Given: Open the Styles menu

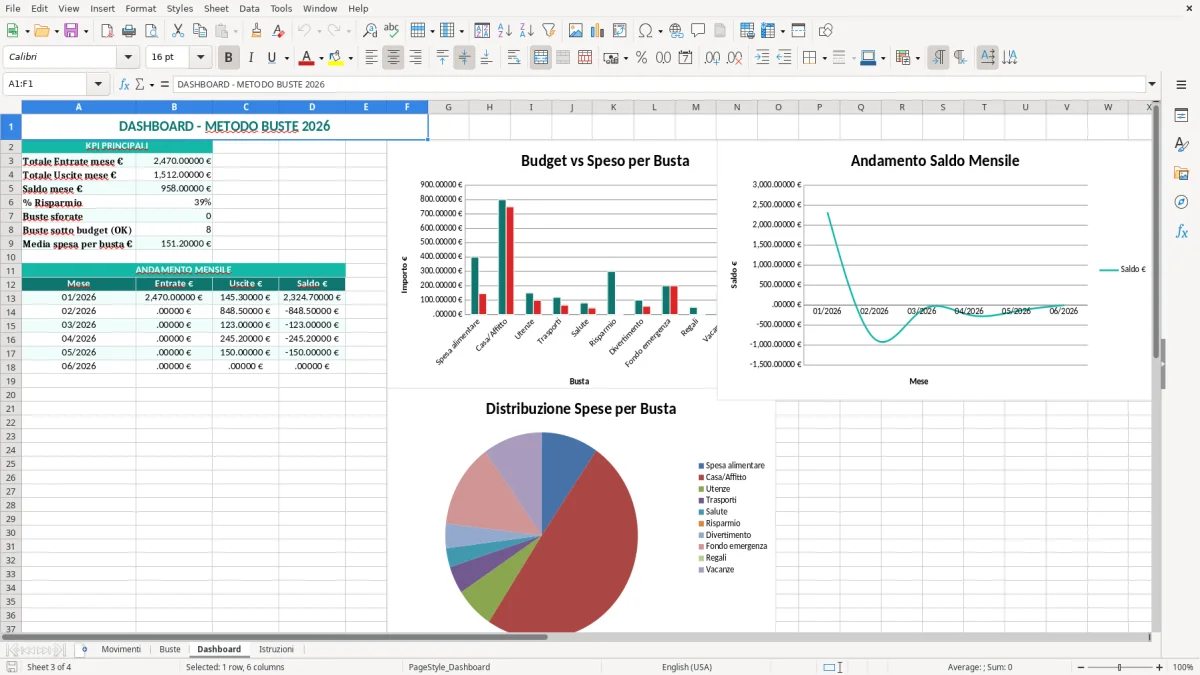Looking at the screenshot, I should pos(180,8).
